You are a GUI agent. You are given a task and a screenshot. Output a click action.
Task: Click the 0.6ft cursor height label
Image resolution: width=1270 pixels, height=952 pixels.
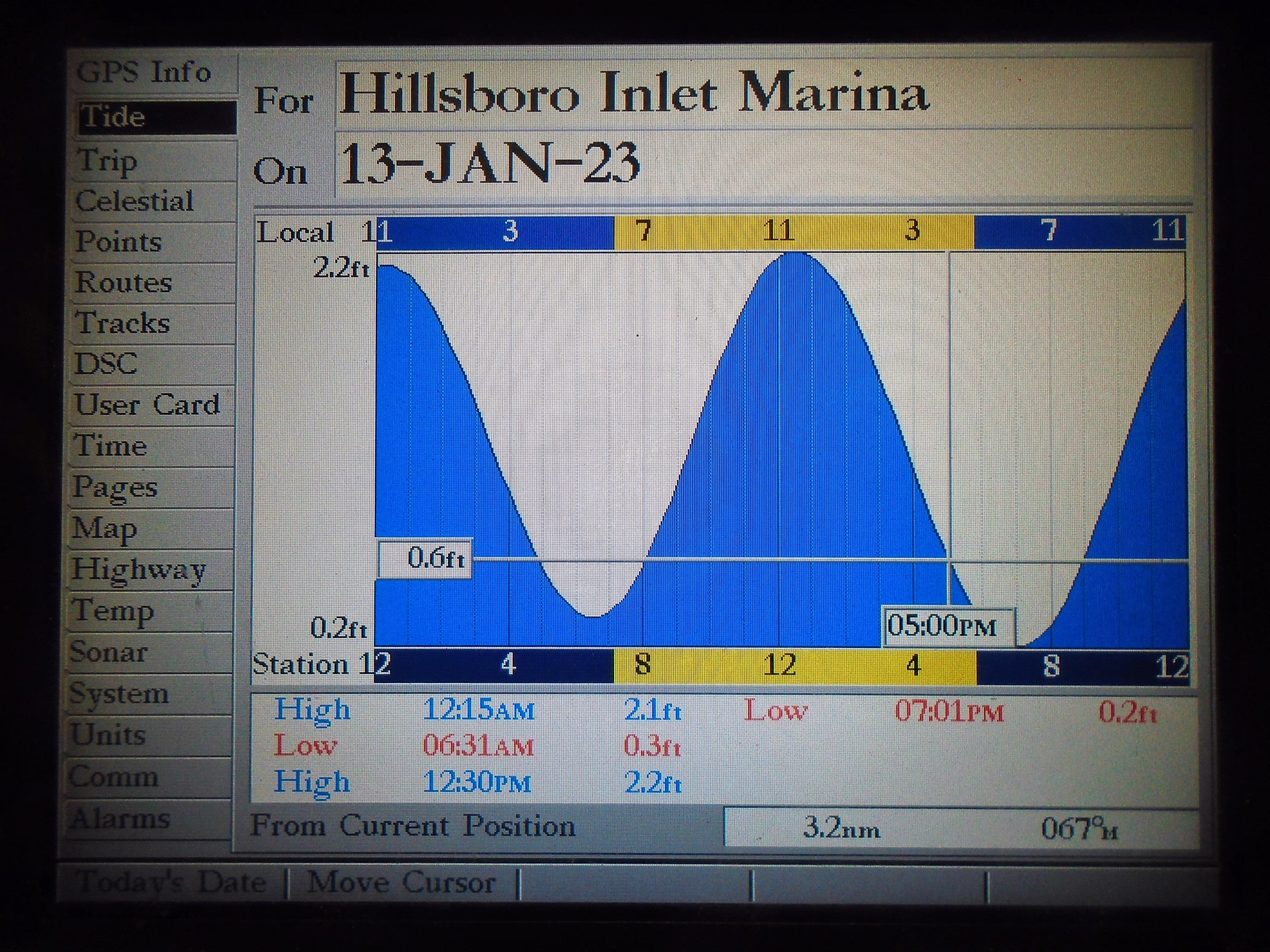tap(425, 558)
